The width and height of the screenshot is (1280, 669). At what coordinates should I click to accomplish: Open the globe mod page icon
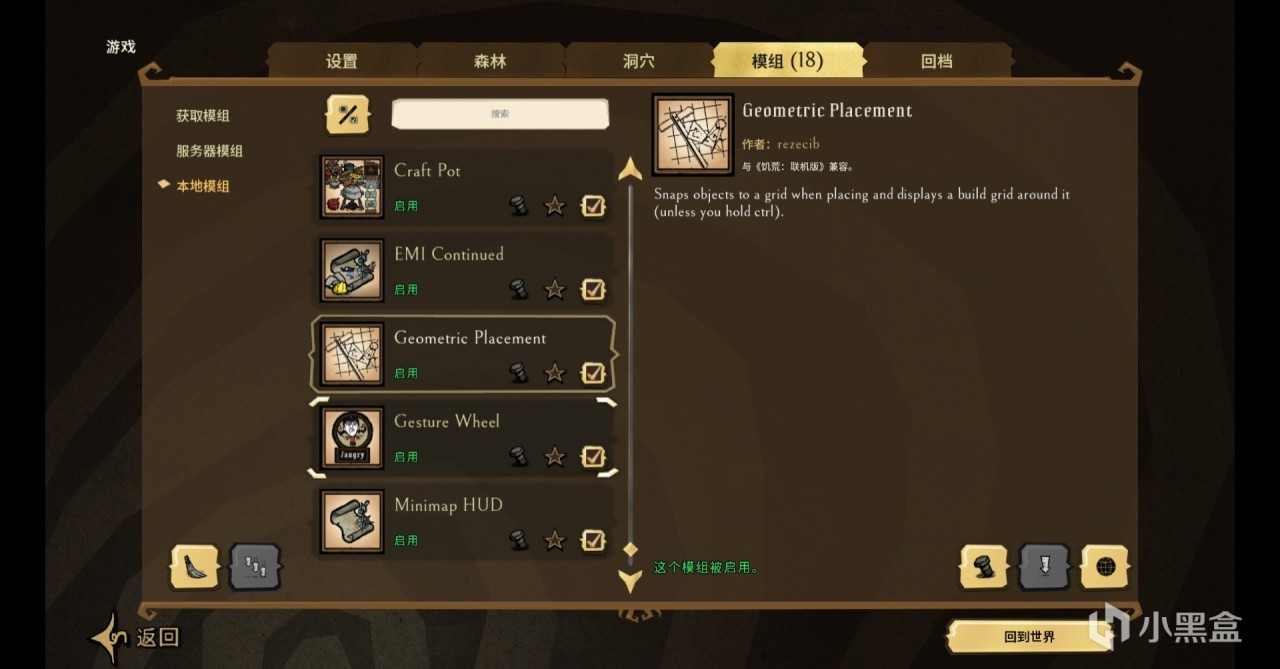click(1105, 567)
